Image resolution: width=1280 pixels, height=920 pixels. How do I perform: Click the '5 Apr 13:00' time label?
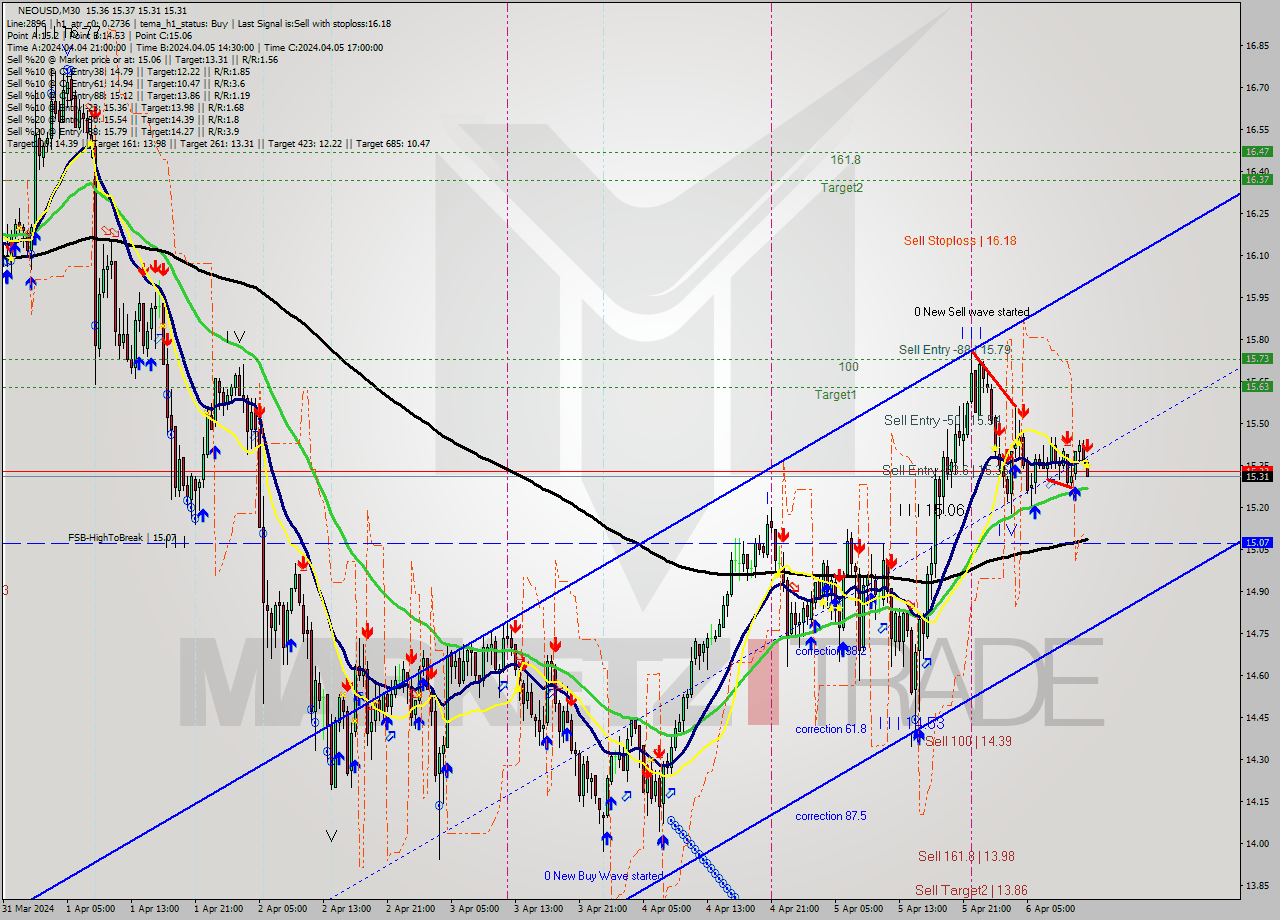(x=922, y=909)
